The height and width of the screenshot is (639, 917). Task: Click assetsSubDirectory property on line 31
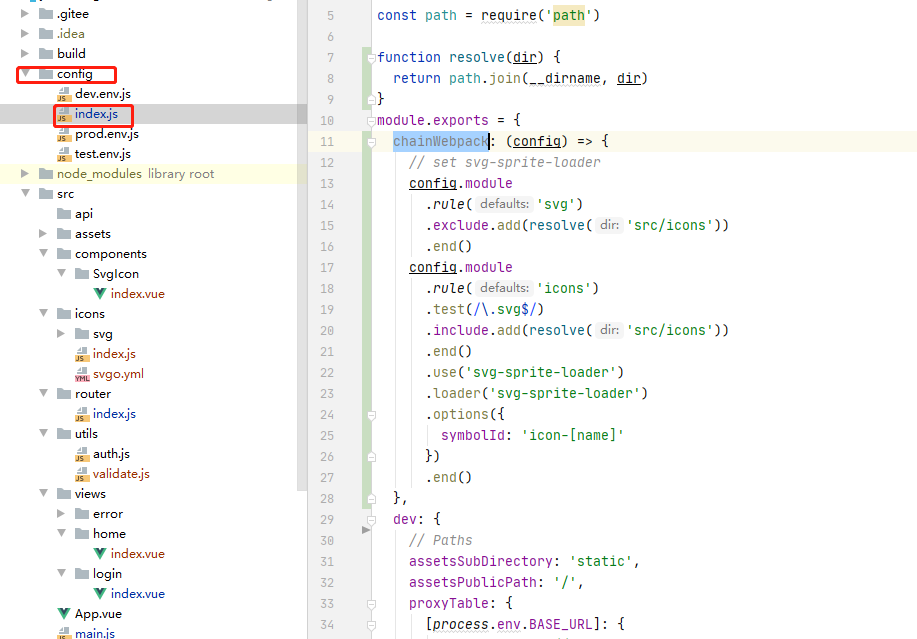pos(480,561)
